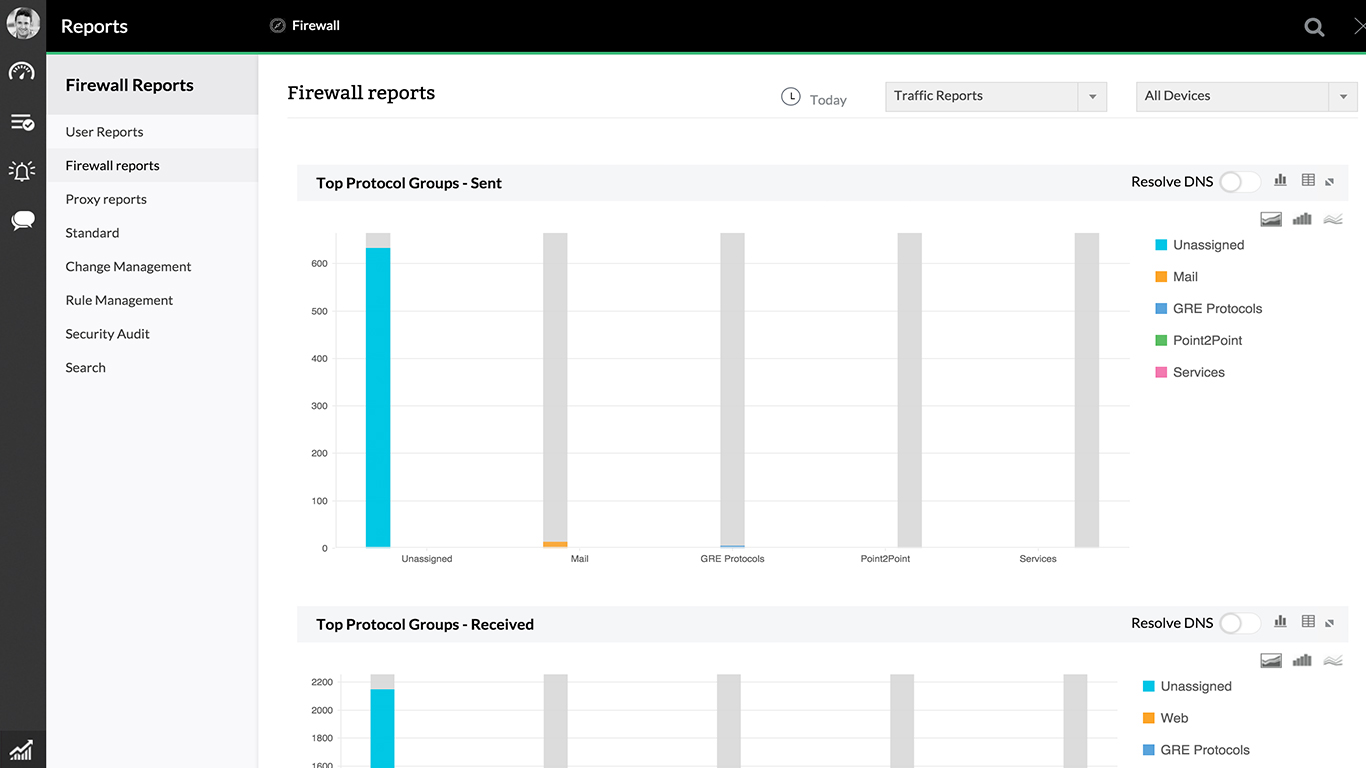Select column chart type for Sent panel
The height and width of the screenshot is (768, 1366).
(1302, 219)
